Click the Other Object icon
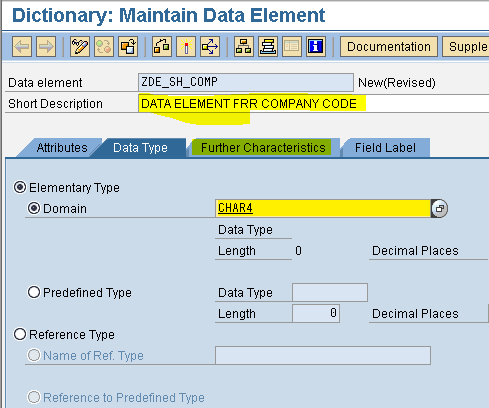 (x=128, y=46)
